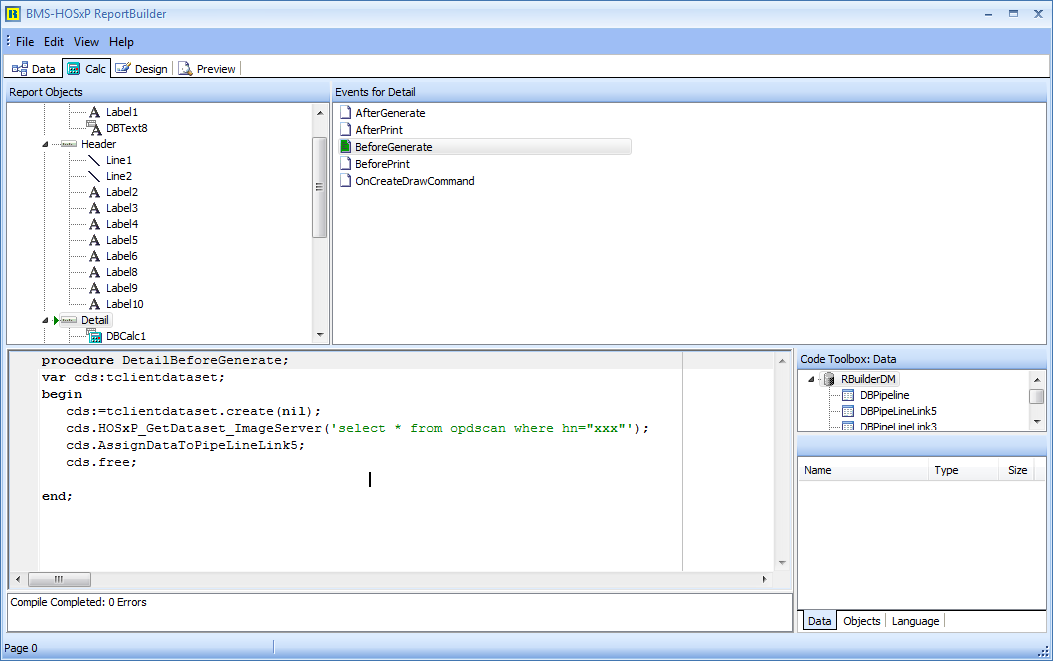
Task: Collapse the RBuilderDM tree node
Action: [811, 380]
